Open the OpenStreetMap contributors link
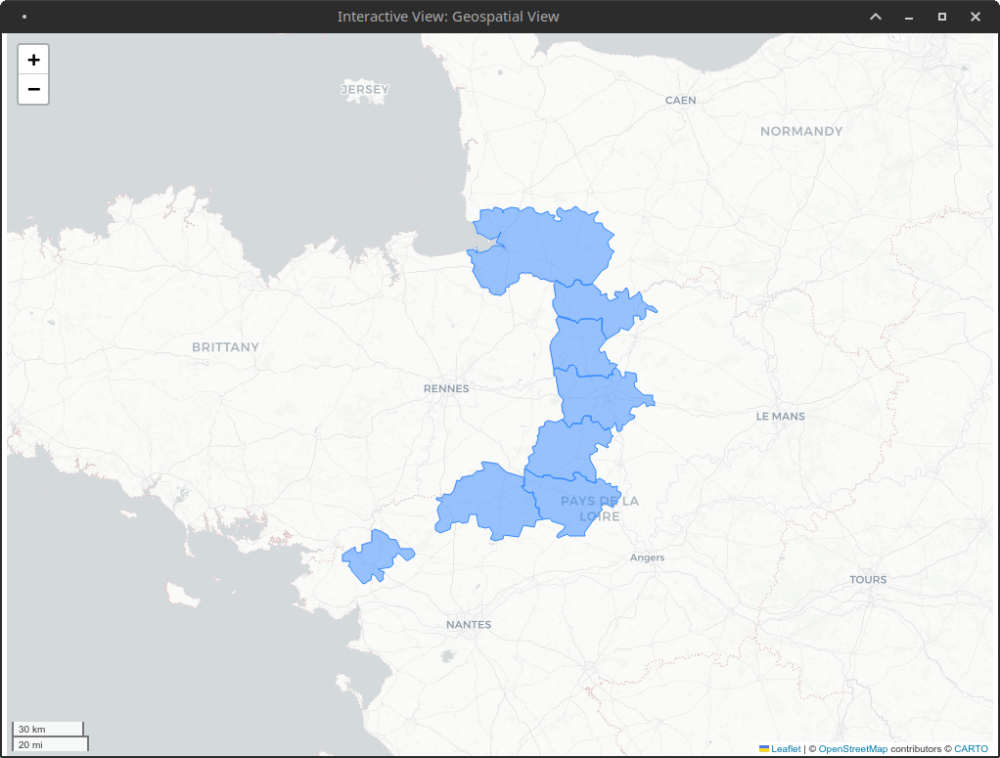The height and width of the screenshot is (758, 1000). [852, 748]
